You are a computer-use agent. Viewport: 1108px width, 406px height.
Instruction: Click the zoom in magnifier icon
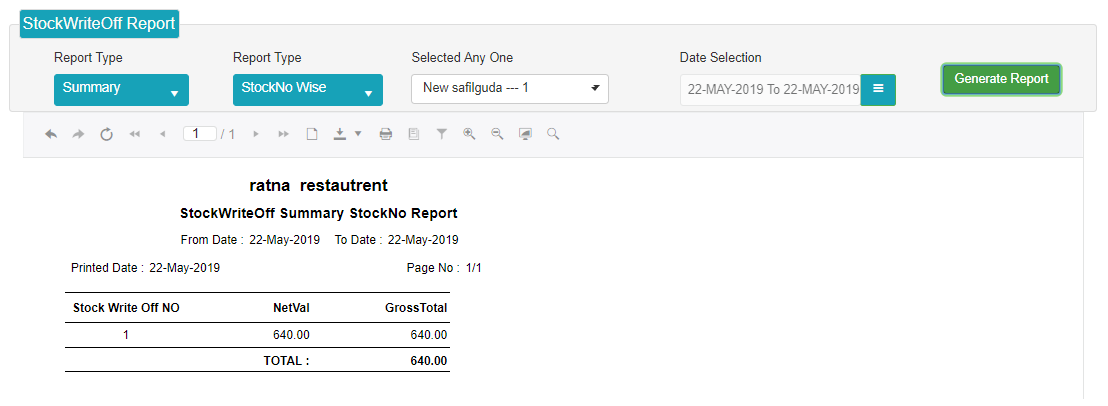pos(469,133)
